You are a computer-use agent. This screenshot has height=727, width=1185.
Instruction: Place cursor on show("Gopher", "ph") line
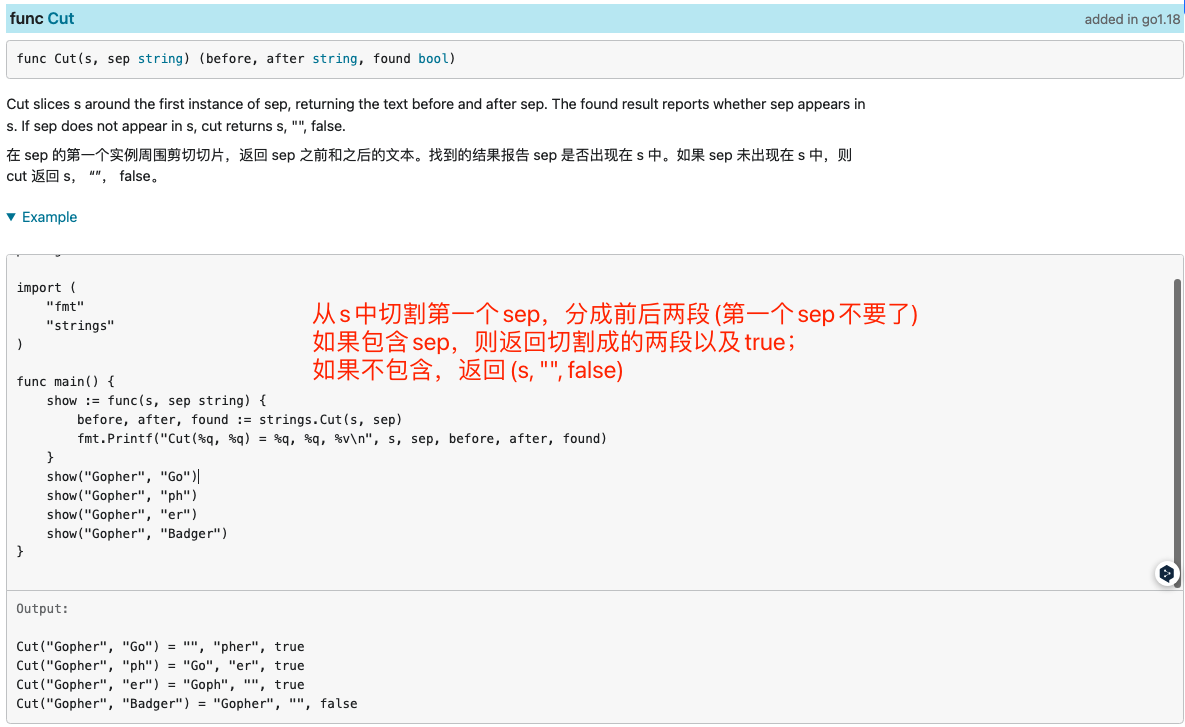click(x=122, y=496)
